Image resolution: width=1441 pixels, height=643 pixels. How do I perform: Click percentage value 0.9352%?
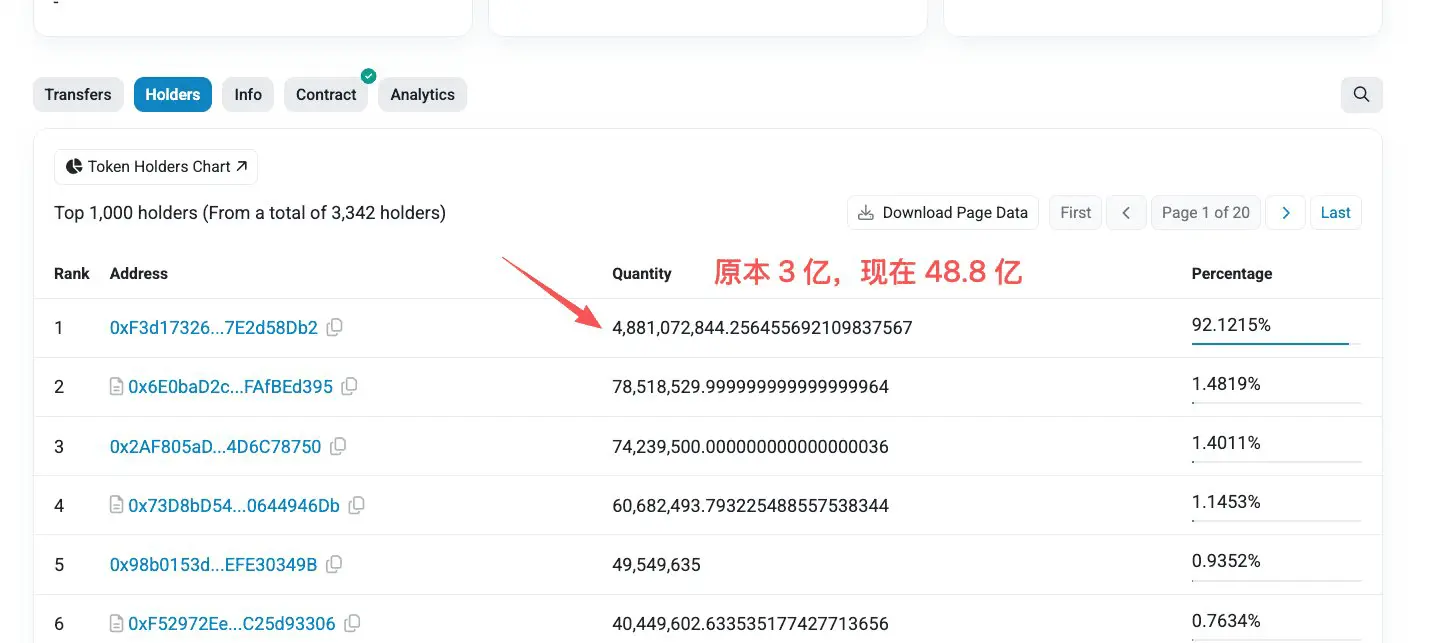[x=1226, y=560]
